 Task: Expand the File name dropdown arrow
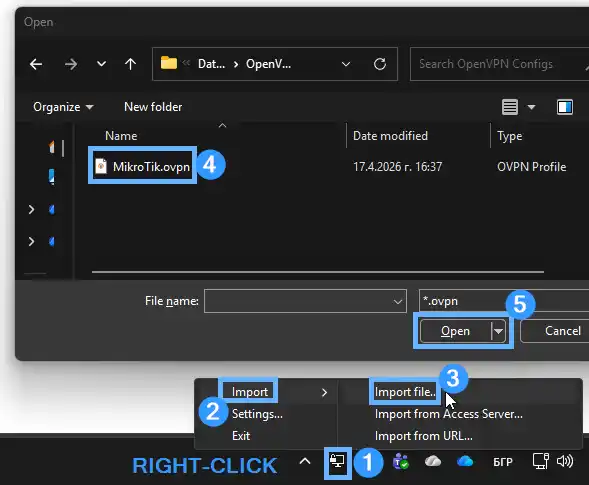pos(398,302)
